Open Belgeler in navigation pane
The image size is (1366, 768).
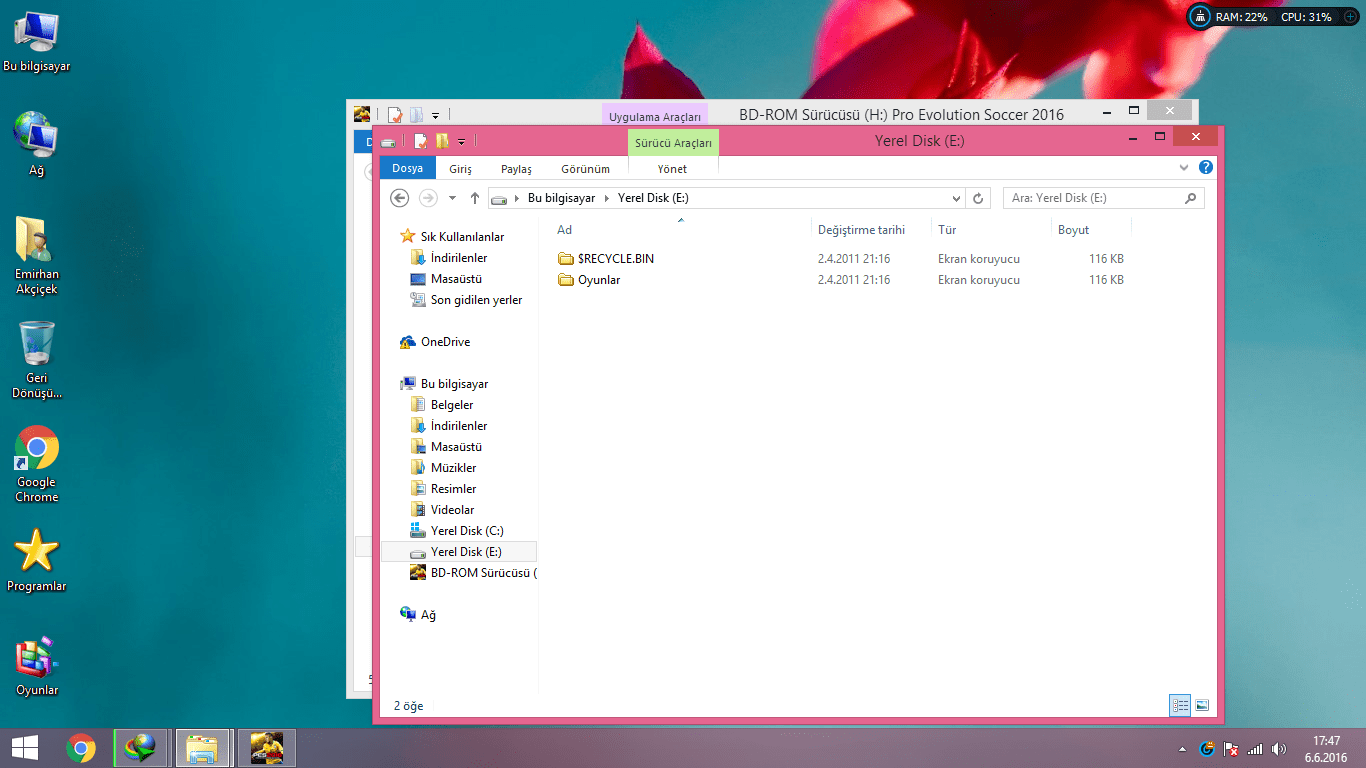[x=452, y=405]
